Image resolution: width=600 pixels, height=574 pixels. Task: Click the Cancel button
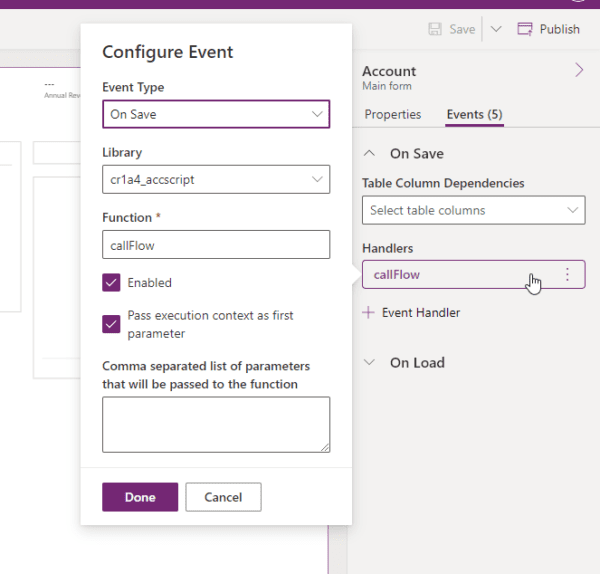(223, 497)
